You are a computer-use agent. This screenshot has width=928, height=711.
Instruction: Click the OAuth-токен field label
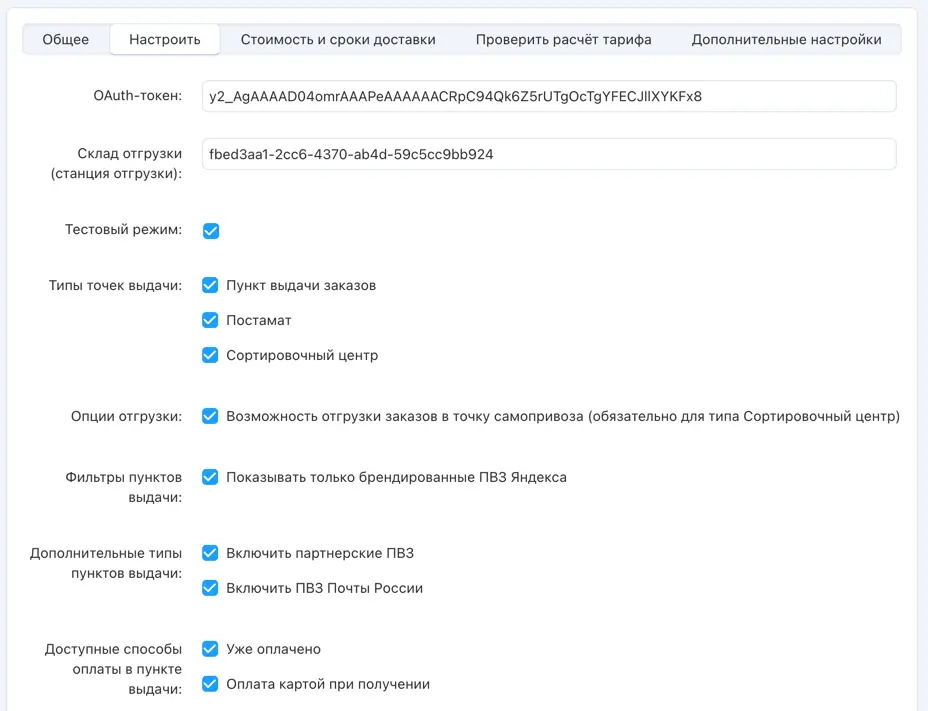(137, 96)
